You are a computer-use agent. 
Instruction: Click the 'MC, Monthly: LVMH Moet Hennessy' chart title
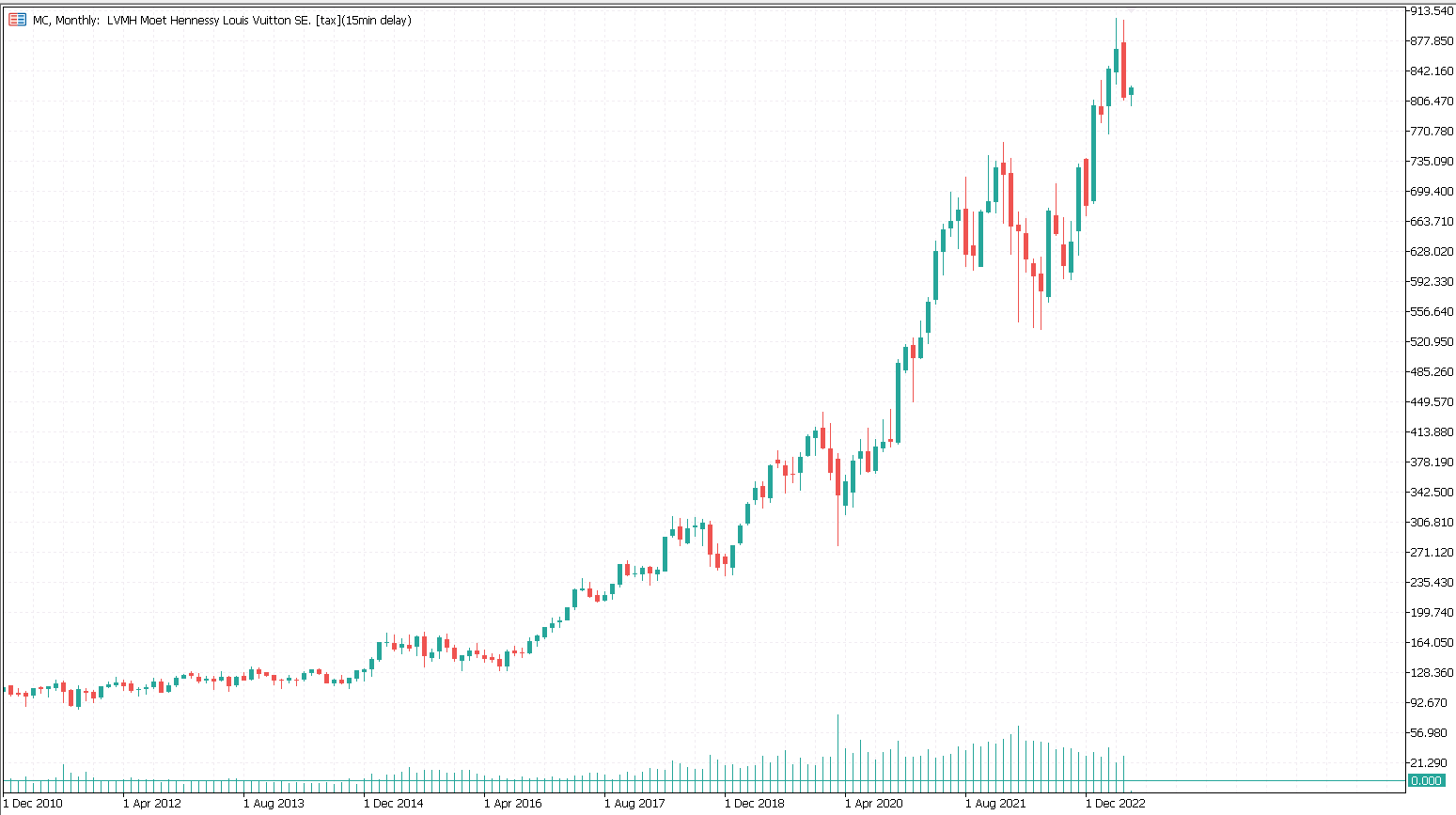coord(222,20)
